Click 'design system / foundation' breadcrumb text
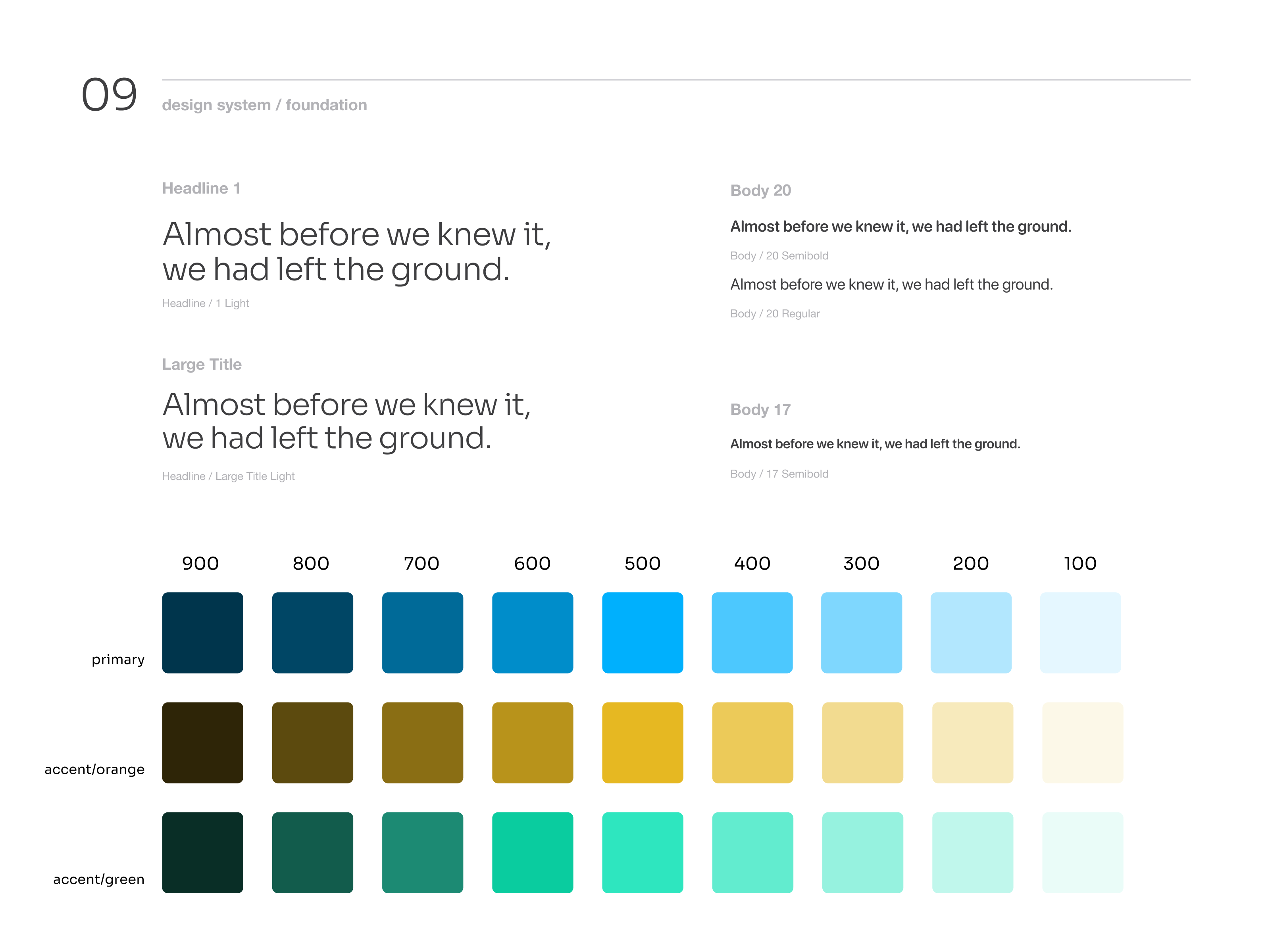Image resolution: width=1270 pixels, height=952 pixels. coord(264,105)
